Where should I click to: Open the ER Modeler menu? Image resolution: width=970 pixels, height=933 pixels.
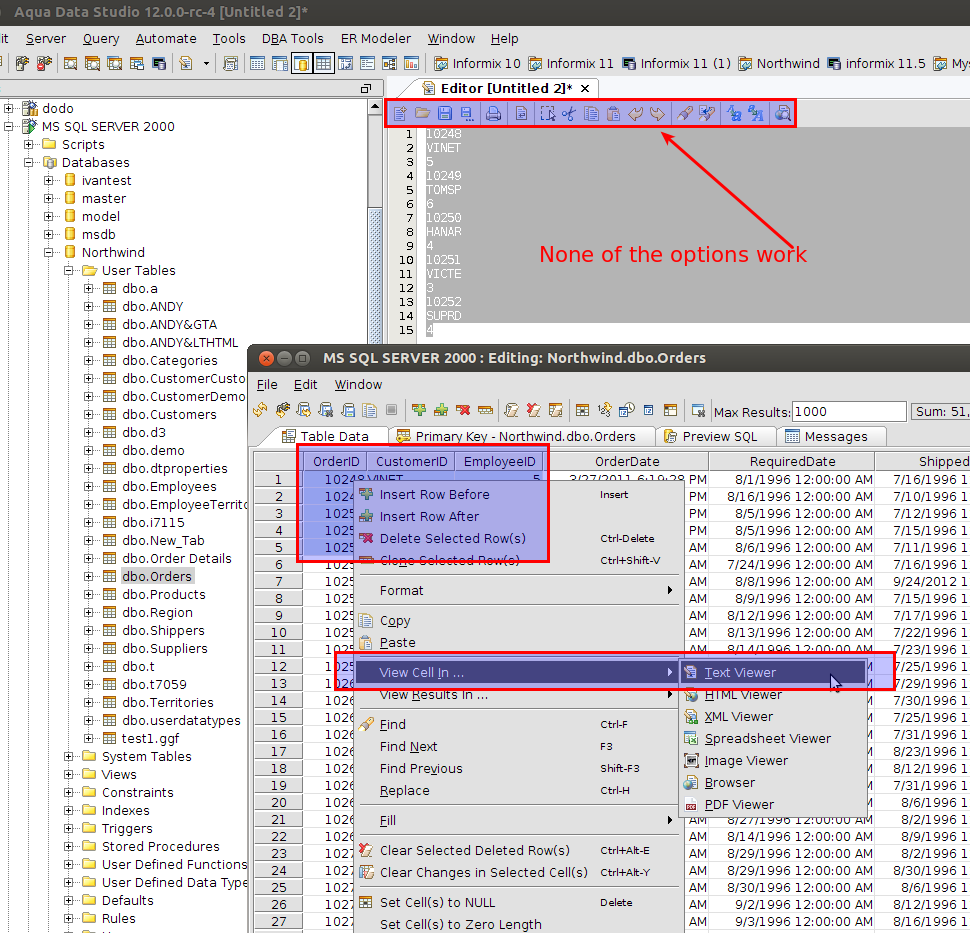click(376, 38)
